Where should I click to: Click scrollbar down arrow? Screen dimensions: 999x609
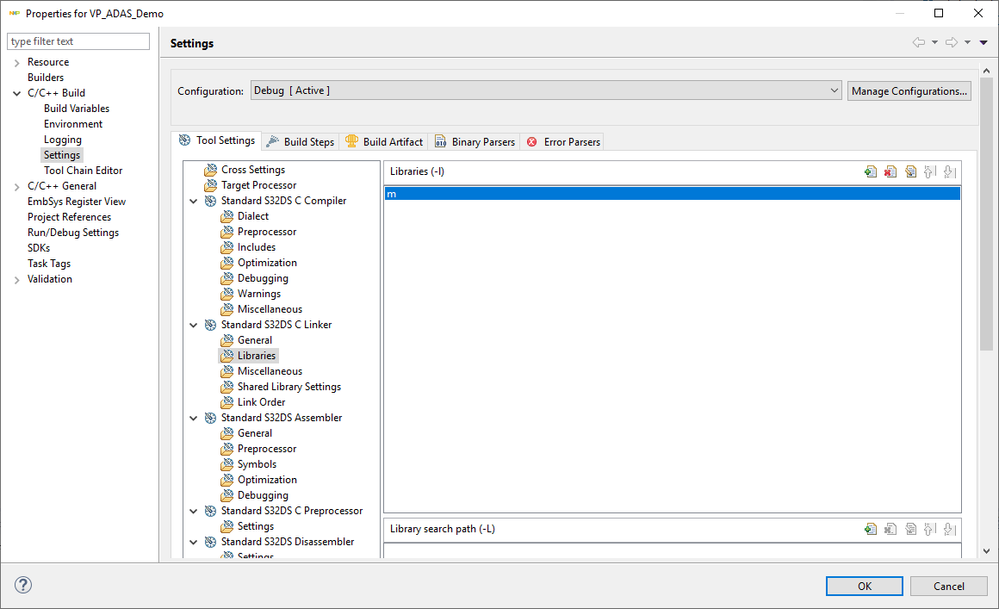[x=986, y=552]
